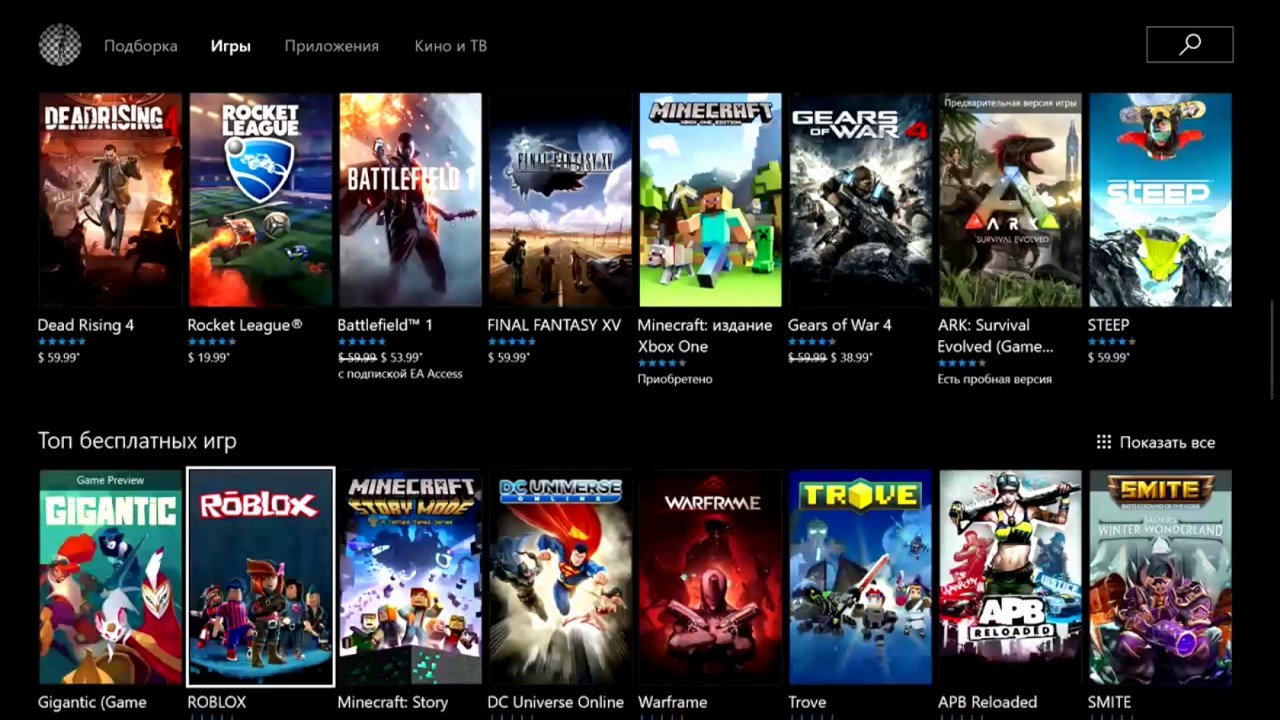Click the Gears of War 4 title
This screenshot has height=720, width=1280.
[x=840, y=325]
